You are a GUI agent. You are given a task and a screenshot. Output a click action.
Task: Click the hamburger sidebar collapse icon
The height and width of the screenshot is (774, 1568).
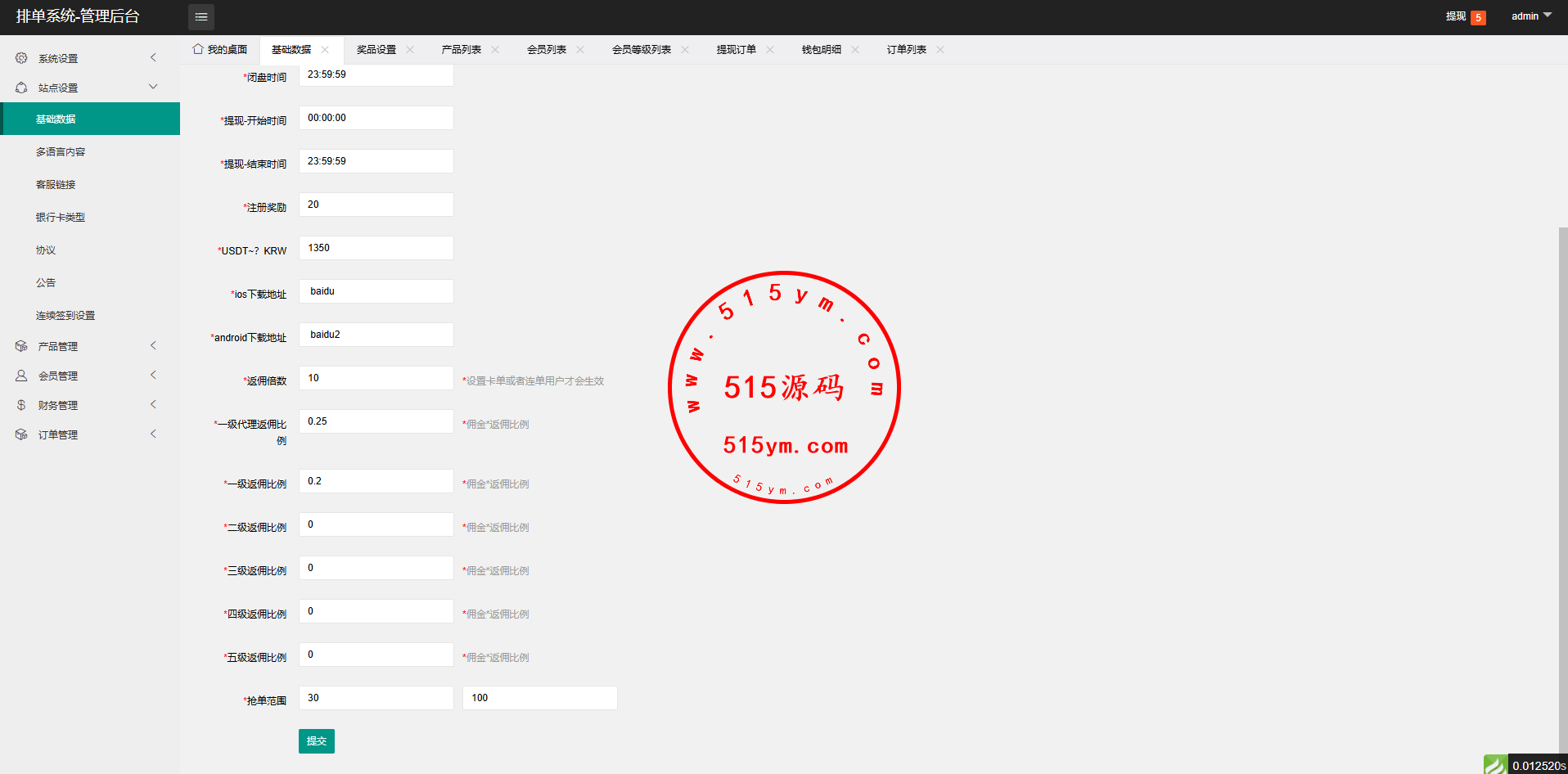coord(201,17)
